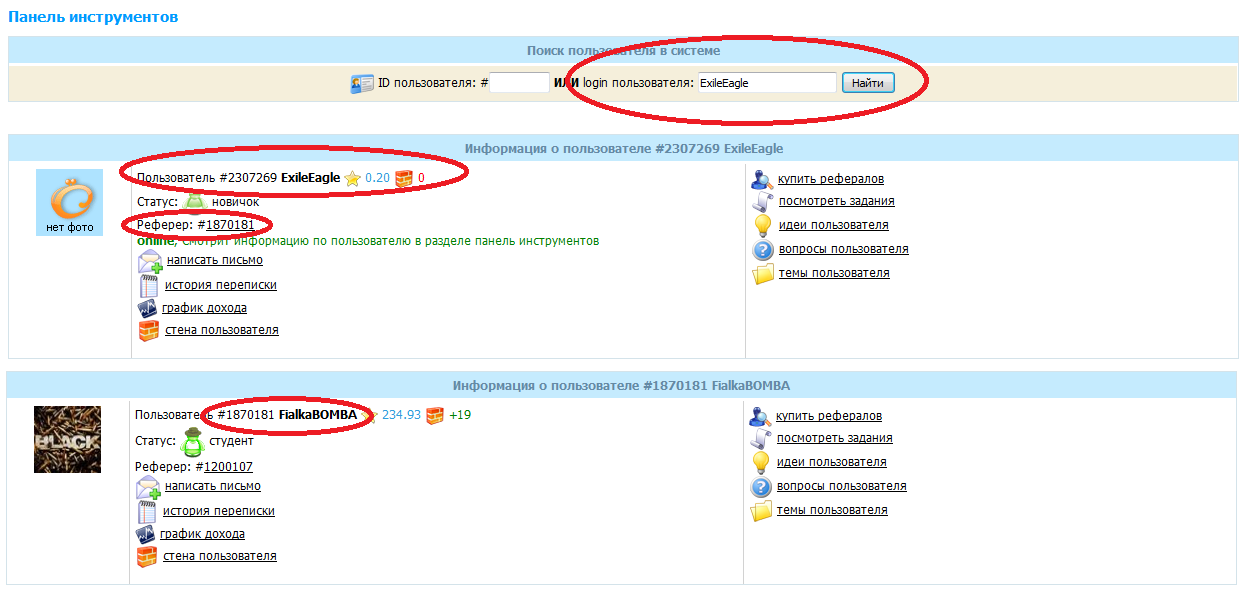Click the user ID card icon in search
Image resolution: width=1253 pixels, height=599 pixels.
tap(362, 84)
